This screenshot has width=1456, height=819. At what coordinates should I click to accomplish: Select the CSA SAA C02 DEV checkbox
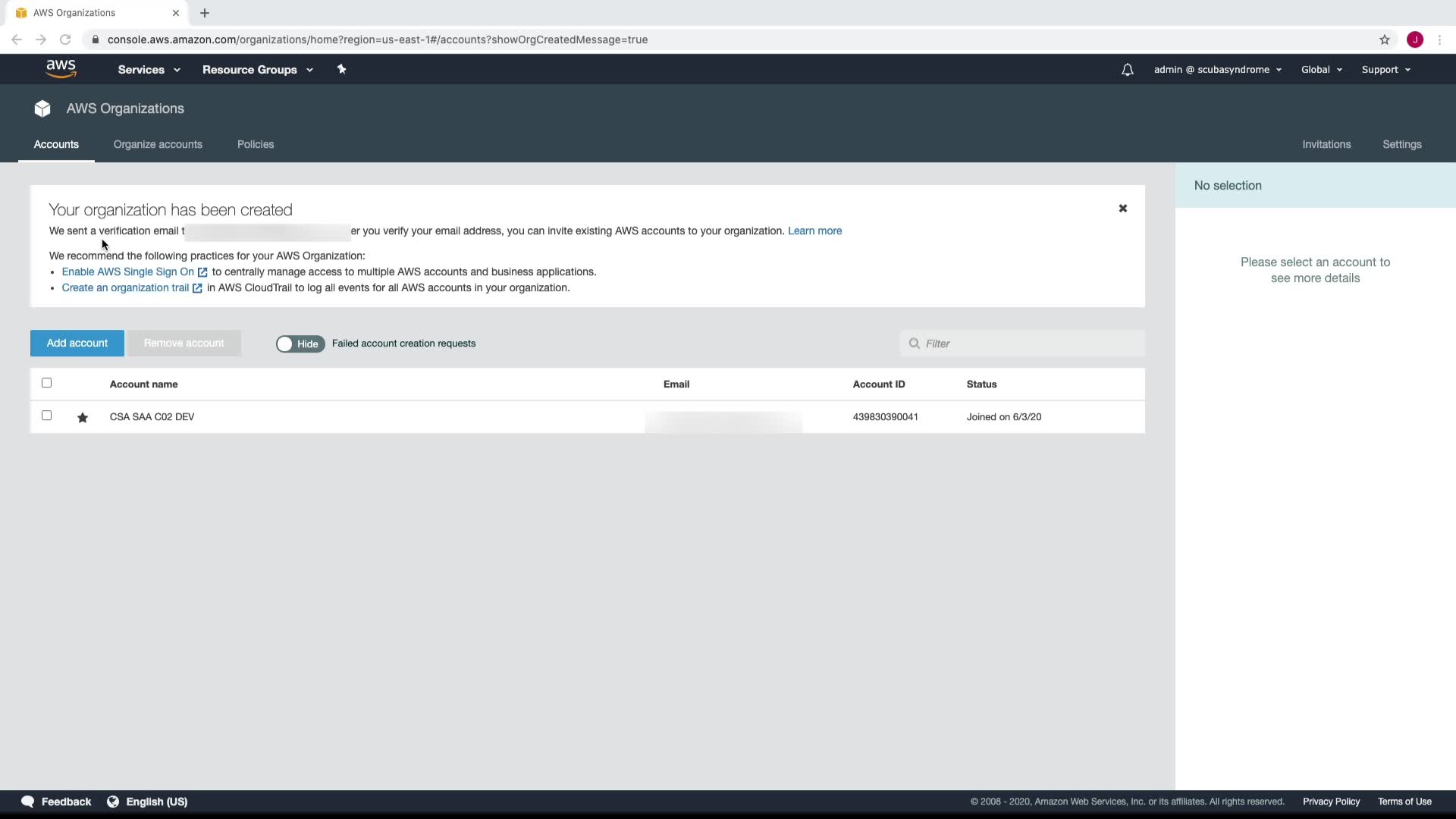click(47, 416)
